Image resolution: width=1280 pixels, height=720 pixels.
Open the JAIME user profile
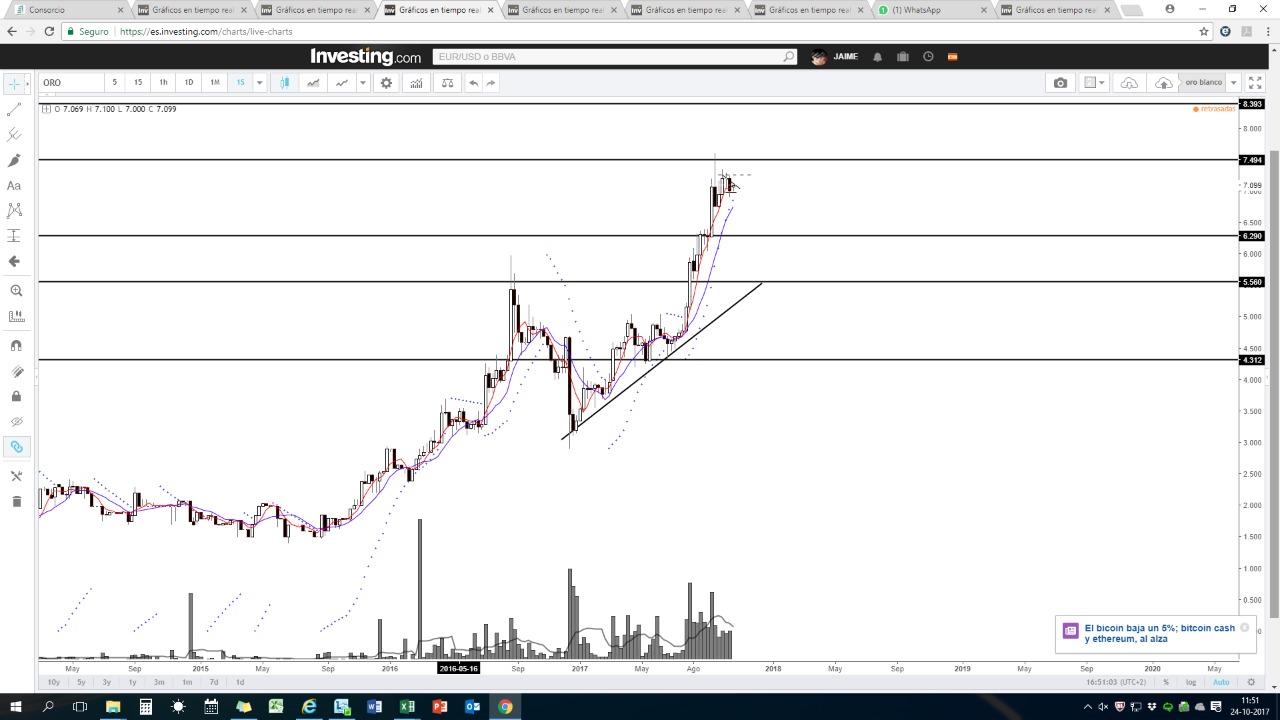834,57
